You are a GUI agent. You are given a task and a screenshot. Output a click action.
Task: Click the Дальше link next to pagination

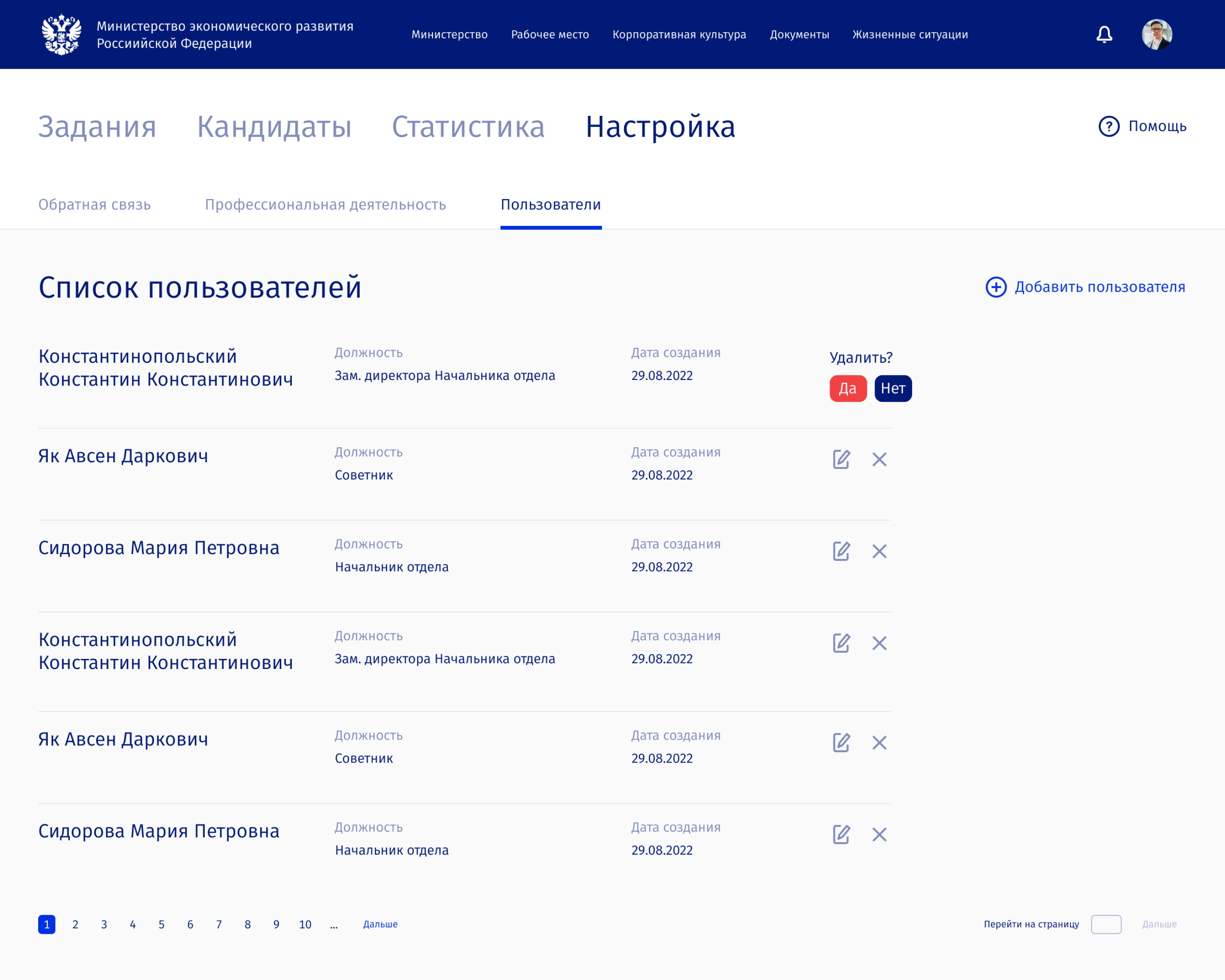pos(380,924)
